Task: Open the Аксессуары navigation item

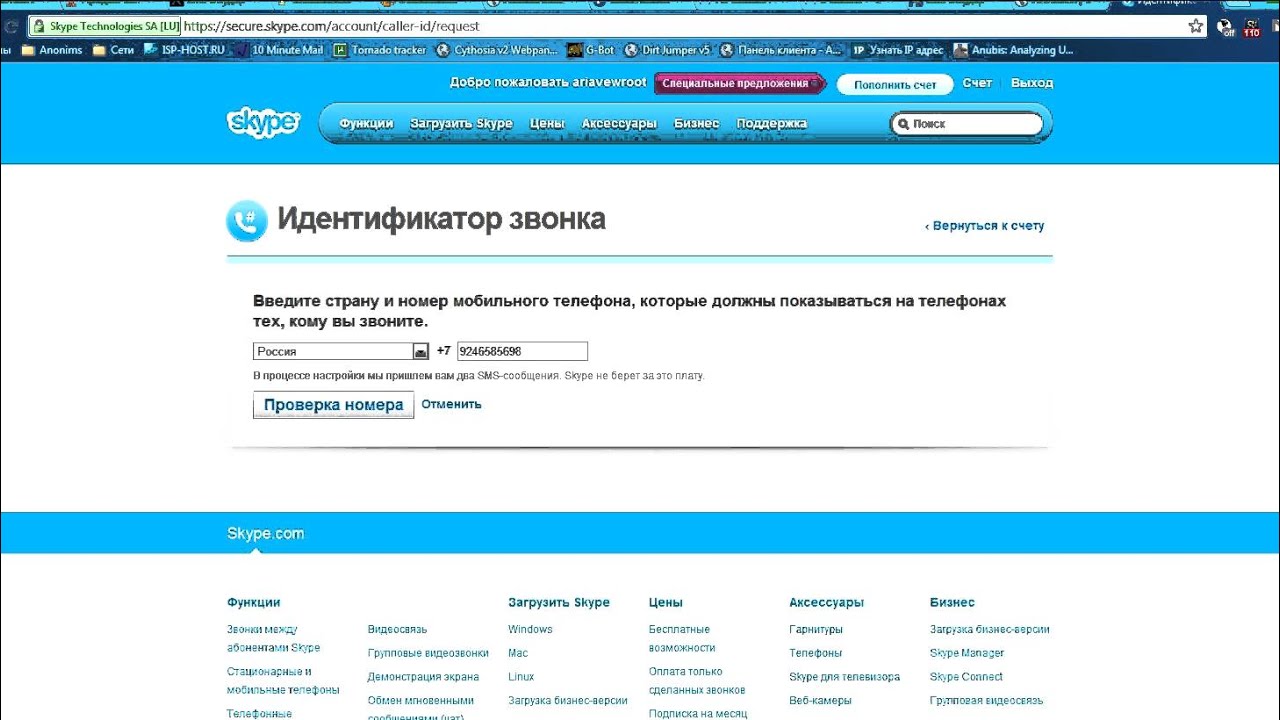Action: (619, 124)
